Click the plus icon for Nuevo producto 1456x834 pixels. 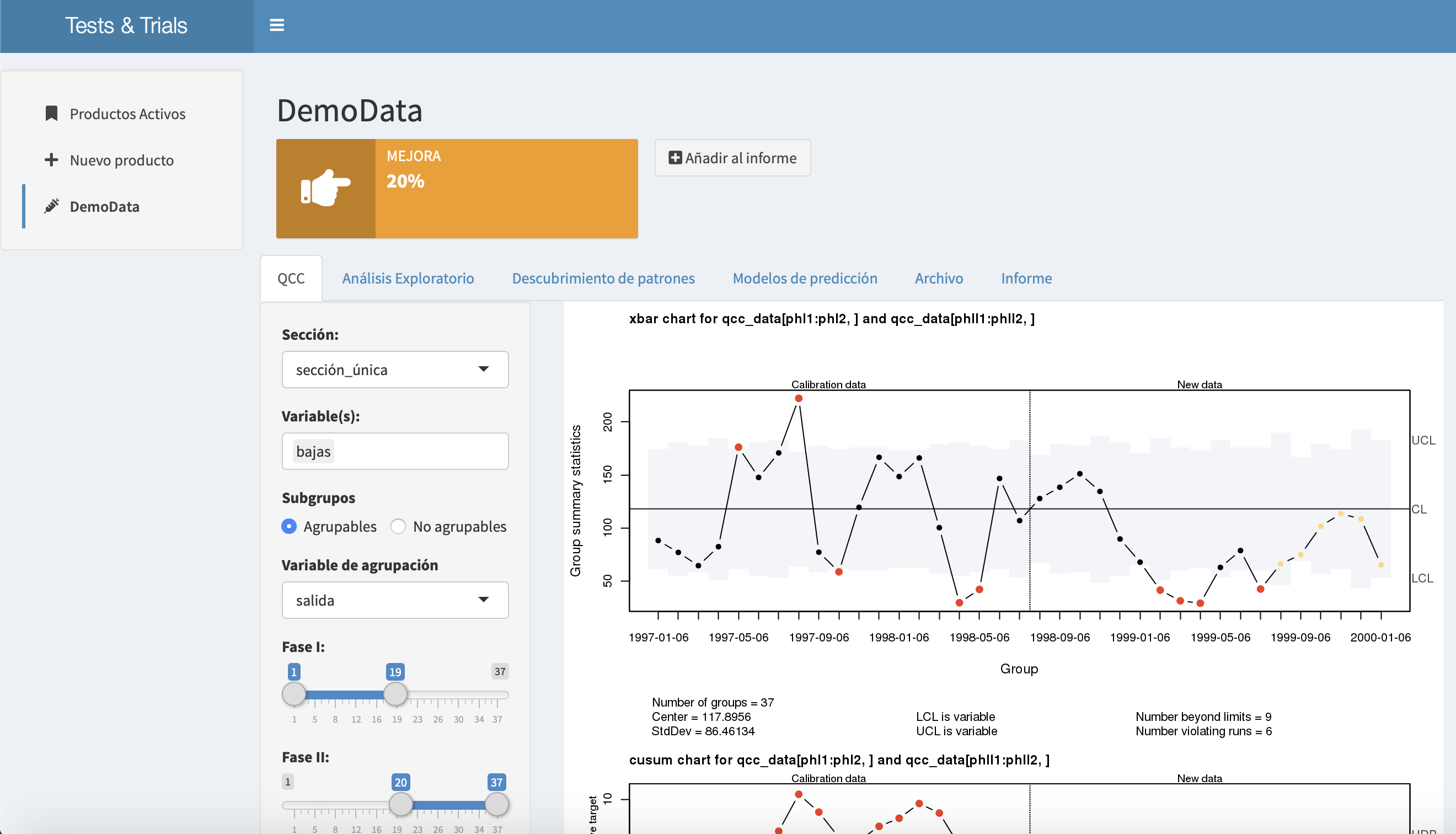(51, 160)
